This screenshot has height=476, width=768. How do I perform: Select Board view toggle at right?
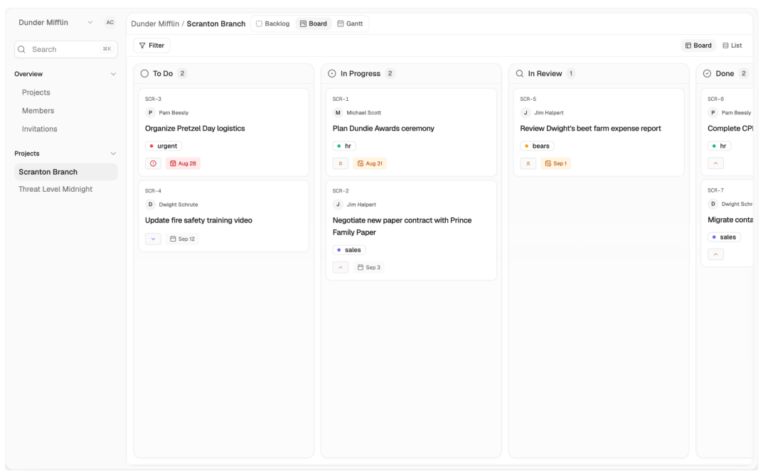click(x=698, y=46)
